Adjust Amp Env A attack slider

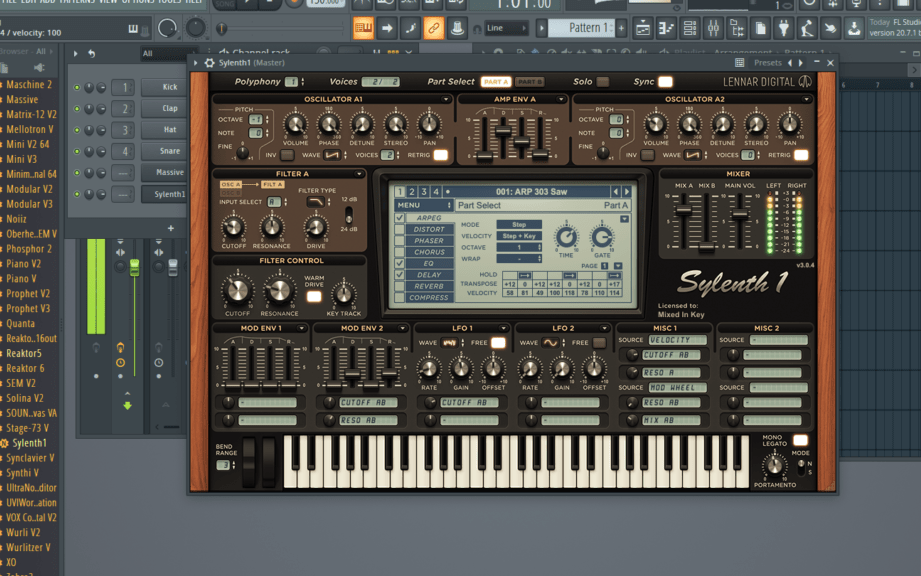click(485, 156)
